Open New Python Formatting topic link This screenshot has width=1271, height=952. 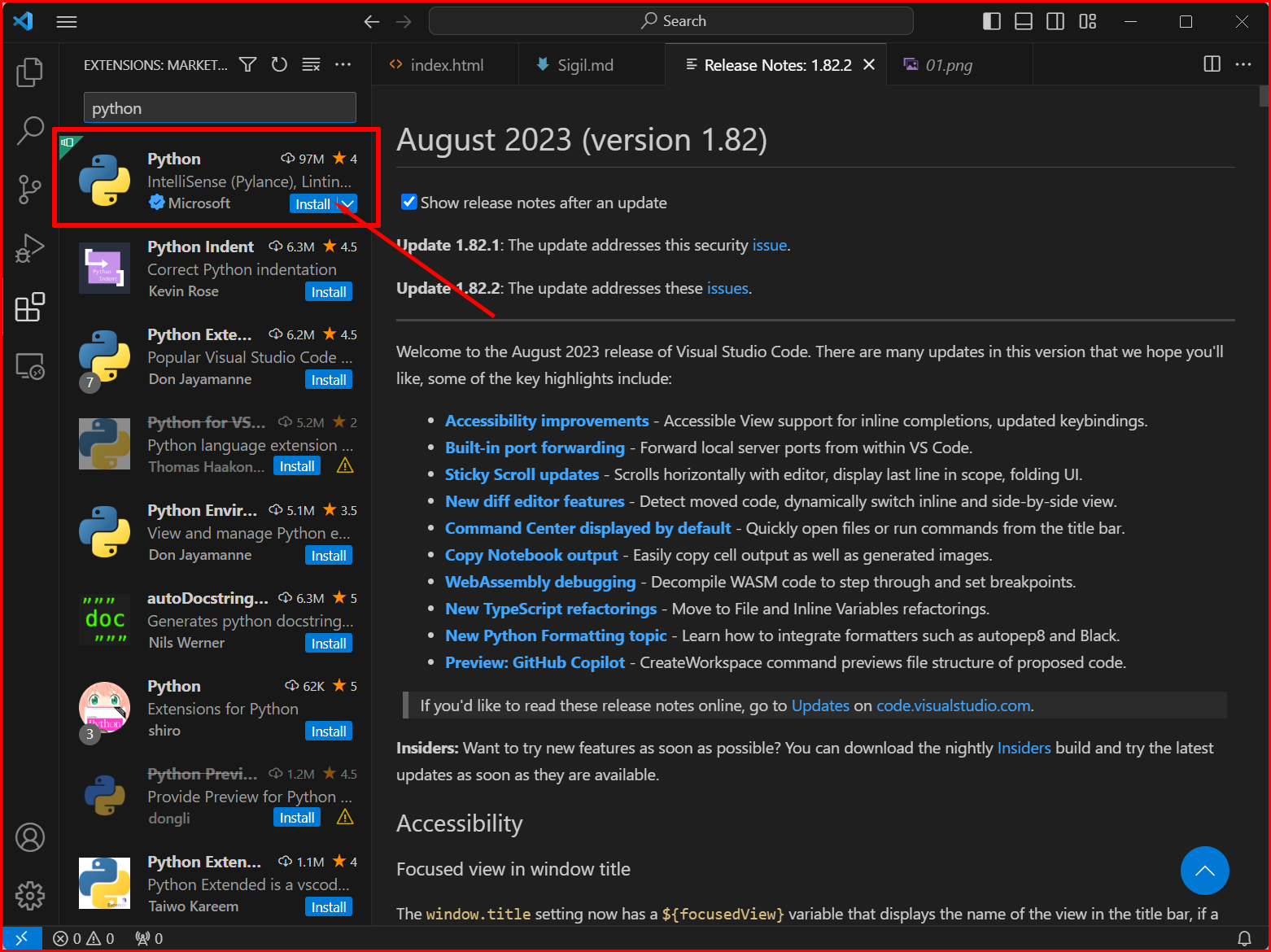click(556, 635)
